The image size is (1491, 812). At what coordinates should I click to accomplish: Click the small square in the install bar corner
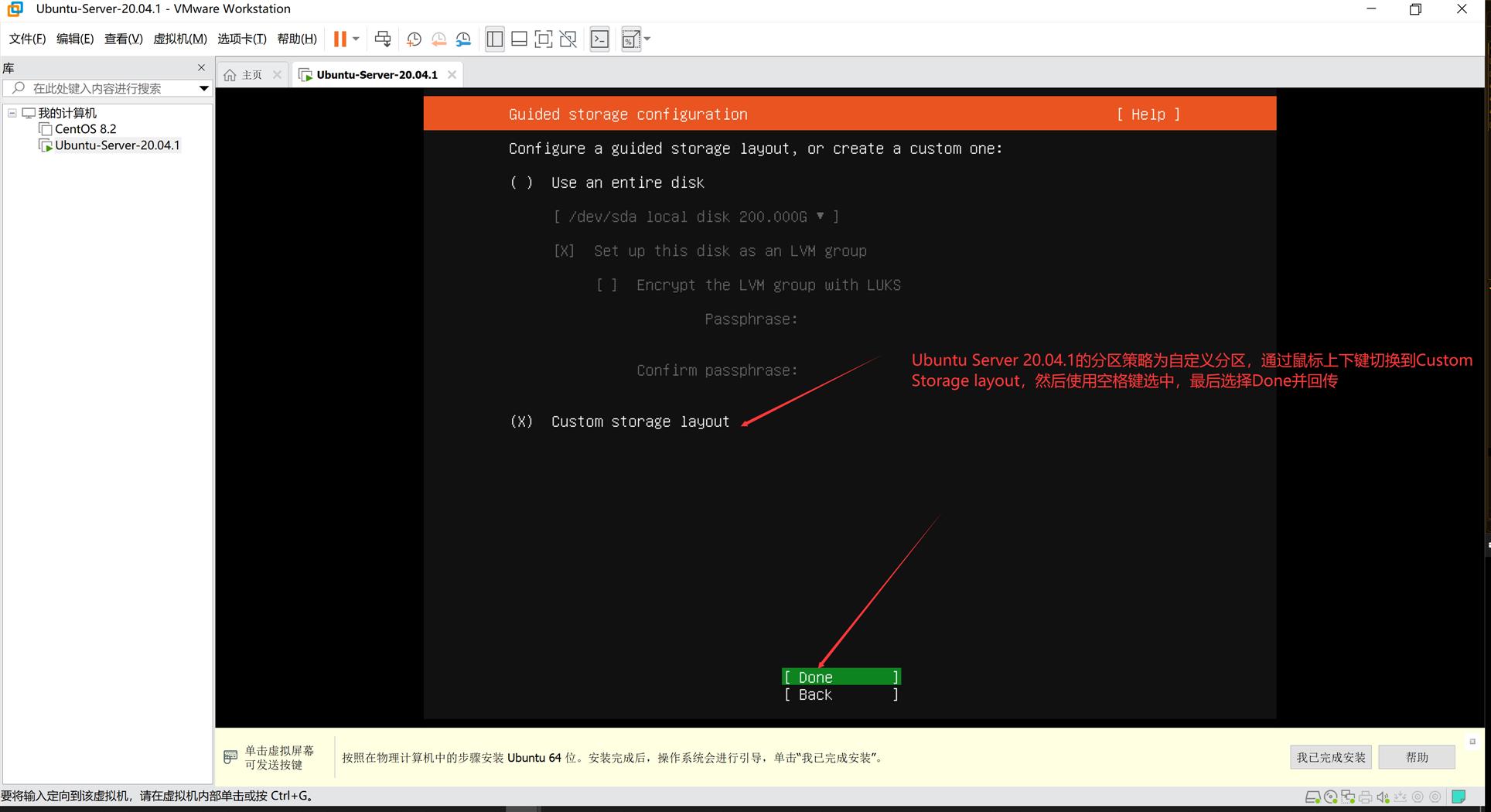[x=1472, y=741]
